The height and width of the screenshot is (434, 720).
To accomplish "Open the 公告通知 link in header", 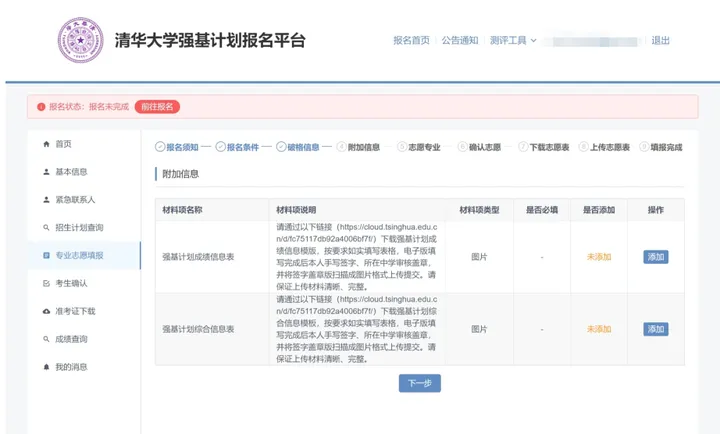I will tap(460, 40).
